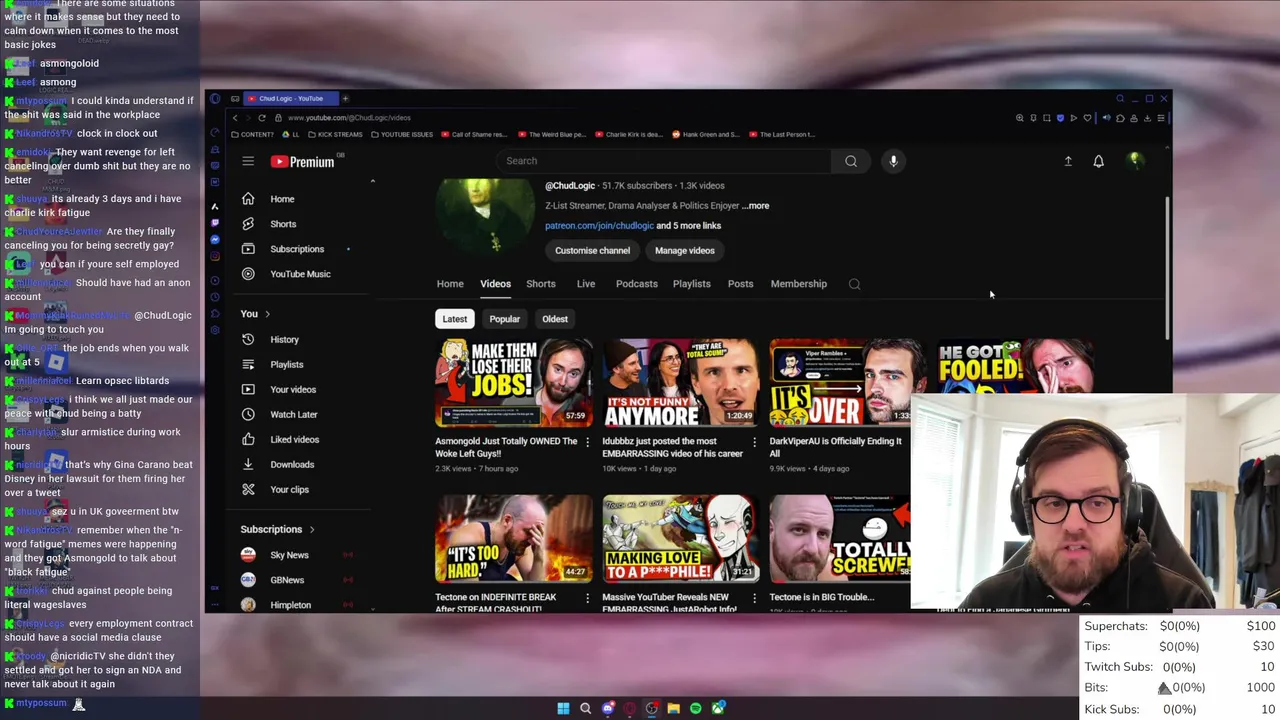Image resolution: width=1280 pixels, height=720 pixels.
Task: Open Discord from the taskbar
Action: 607,708
